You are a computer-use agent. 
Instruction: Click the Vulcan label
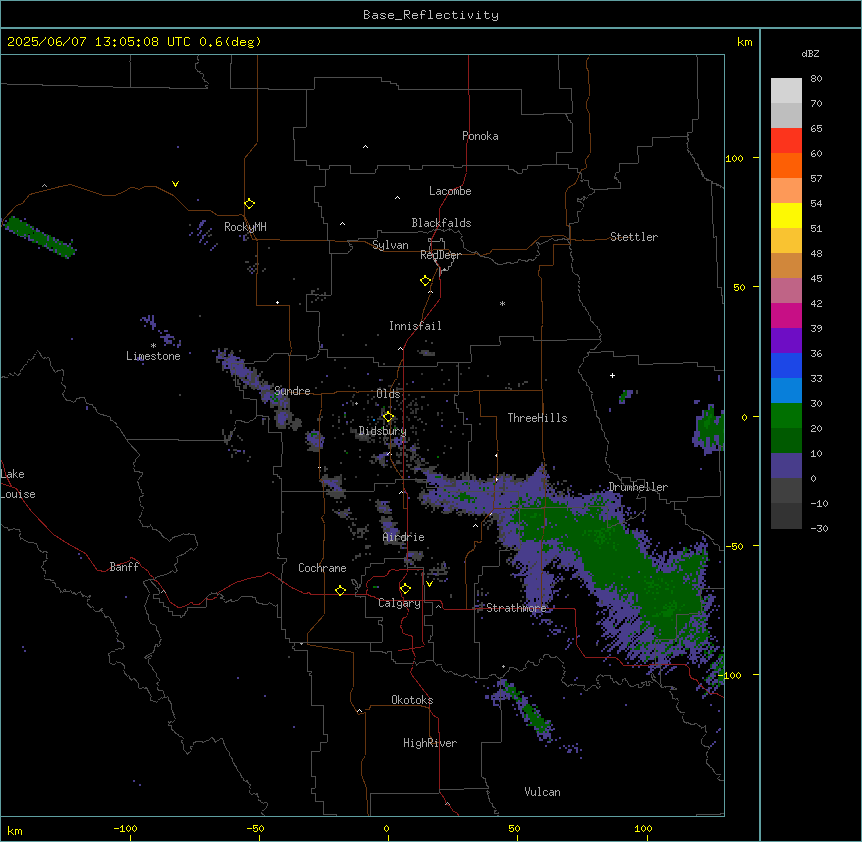(542, 792)
